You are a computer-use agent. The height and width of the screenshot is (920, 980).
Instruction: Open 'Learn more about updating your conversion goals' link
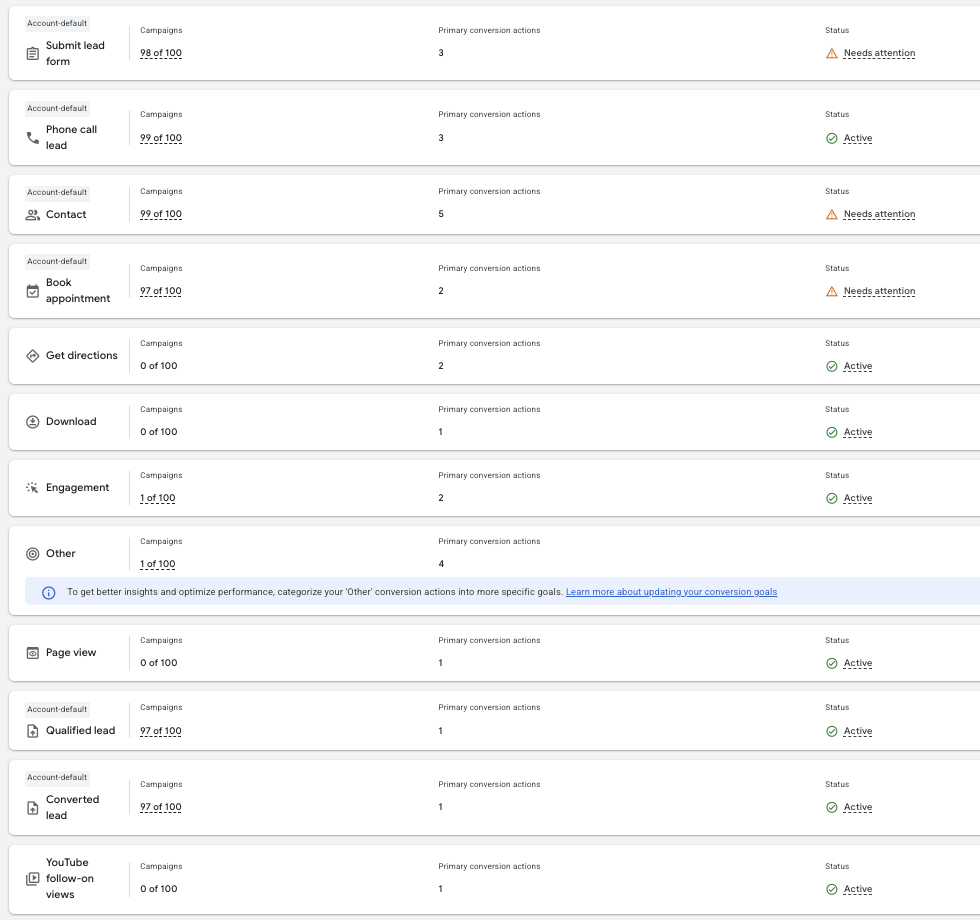(x=671, y=592)
